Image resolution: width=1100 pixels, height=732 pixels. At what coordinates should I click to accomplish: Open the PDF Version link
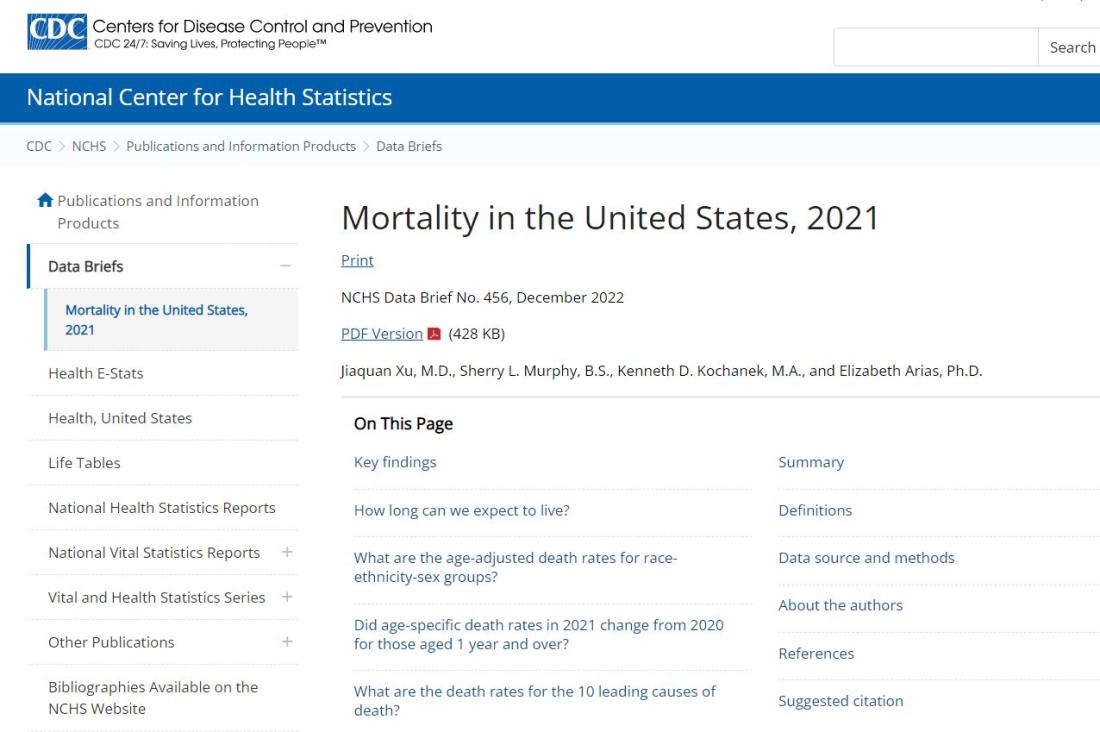click(382, 333)
